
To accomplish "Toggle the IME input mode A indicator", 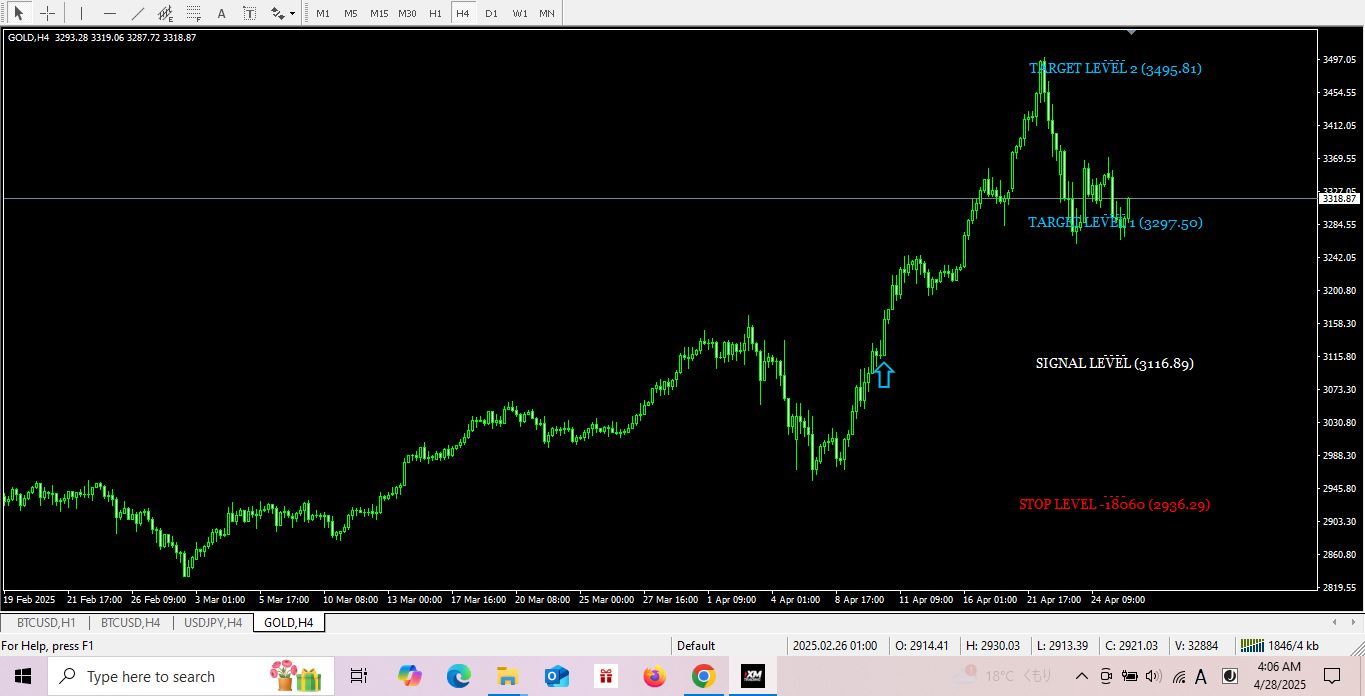I will tap(1201, 676).
